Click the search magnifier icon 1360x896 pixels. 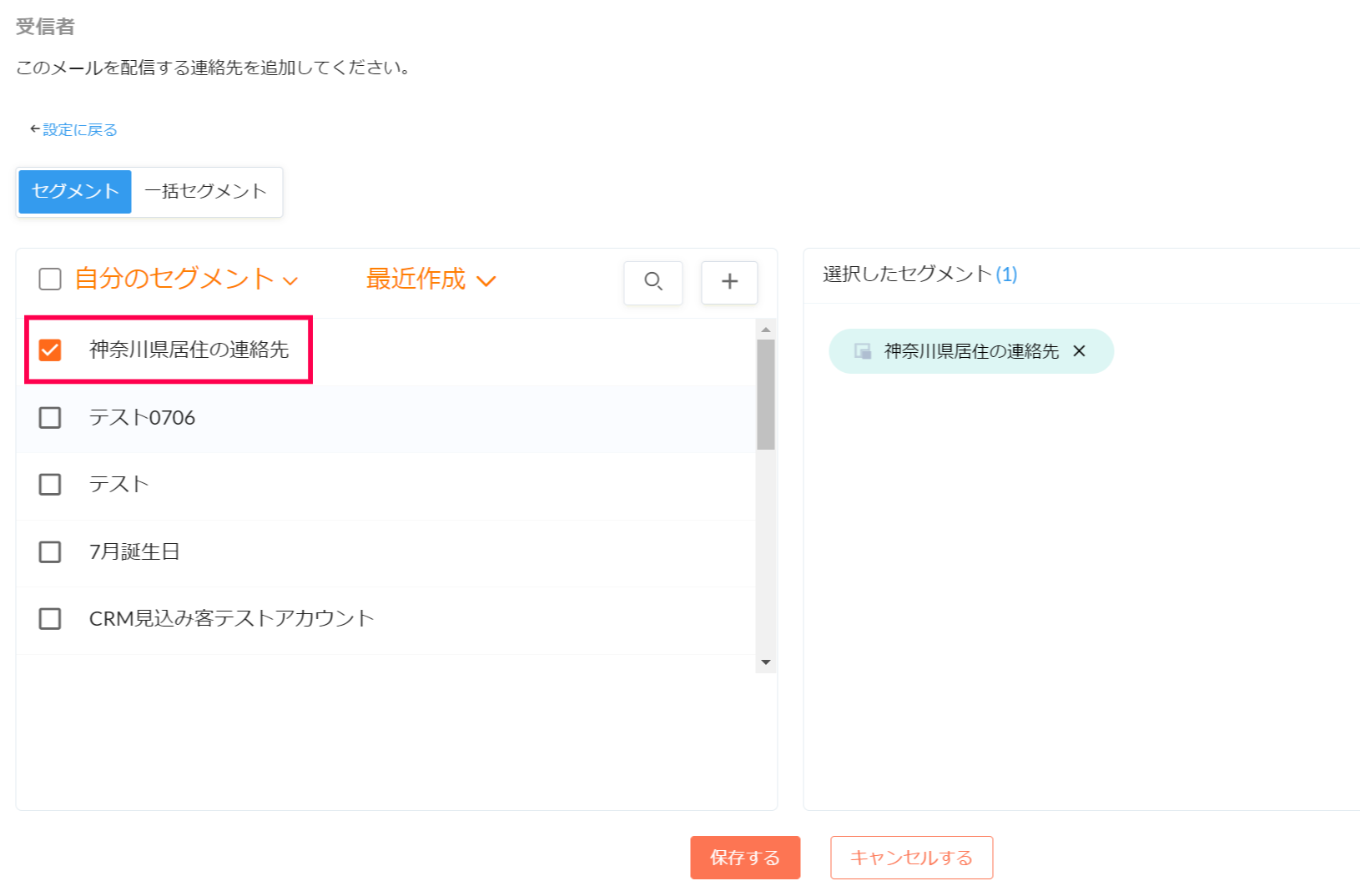[653, 282]
